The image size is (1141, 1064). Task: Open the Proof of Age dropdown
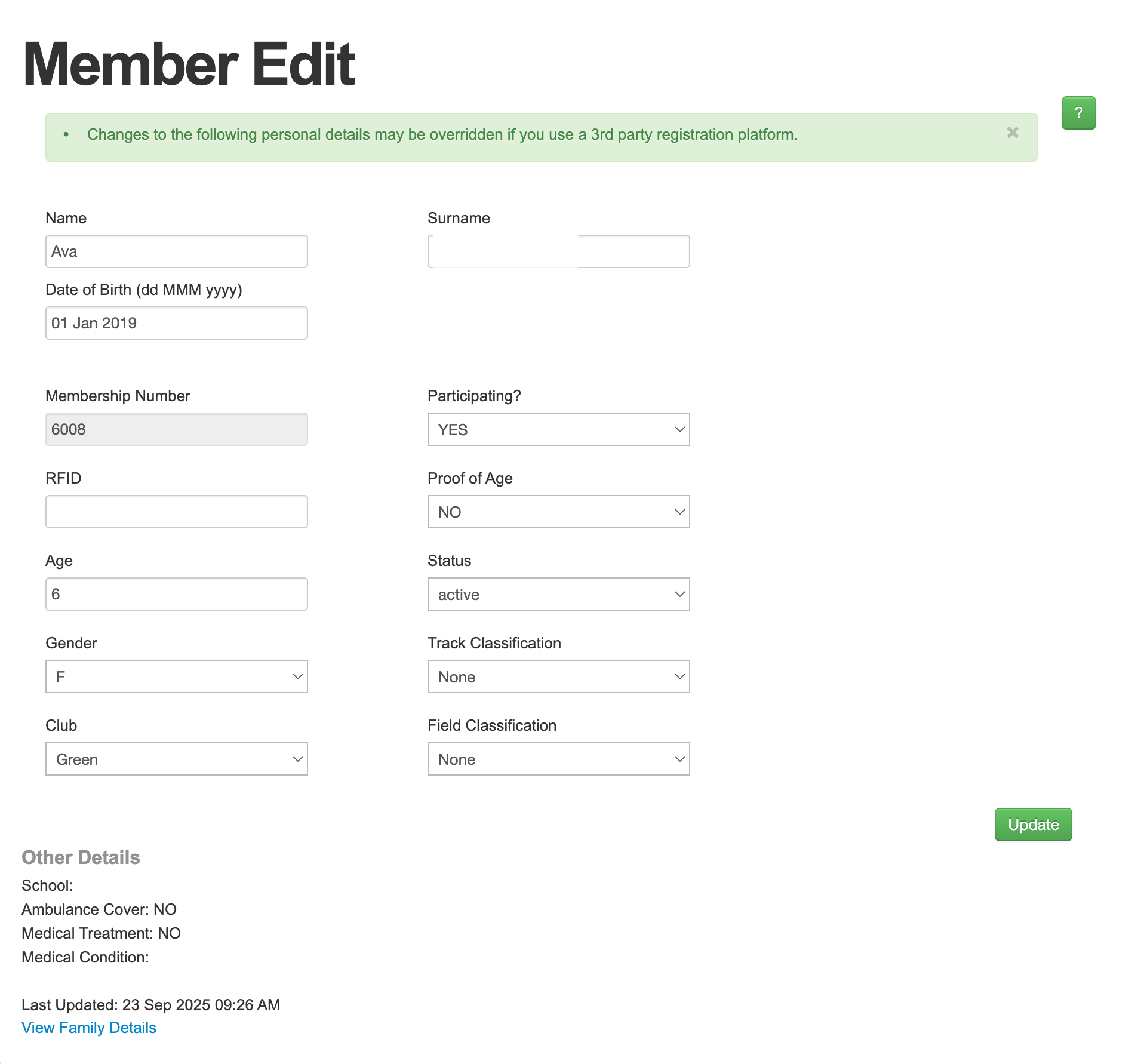[559, 512]
